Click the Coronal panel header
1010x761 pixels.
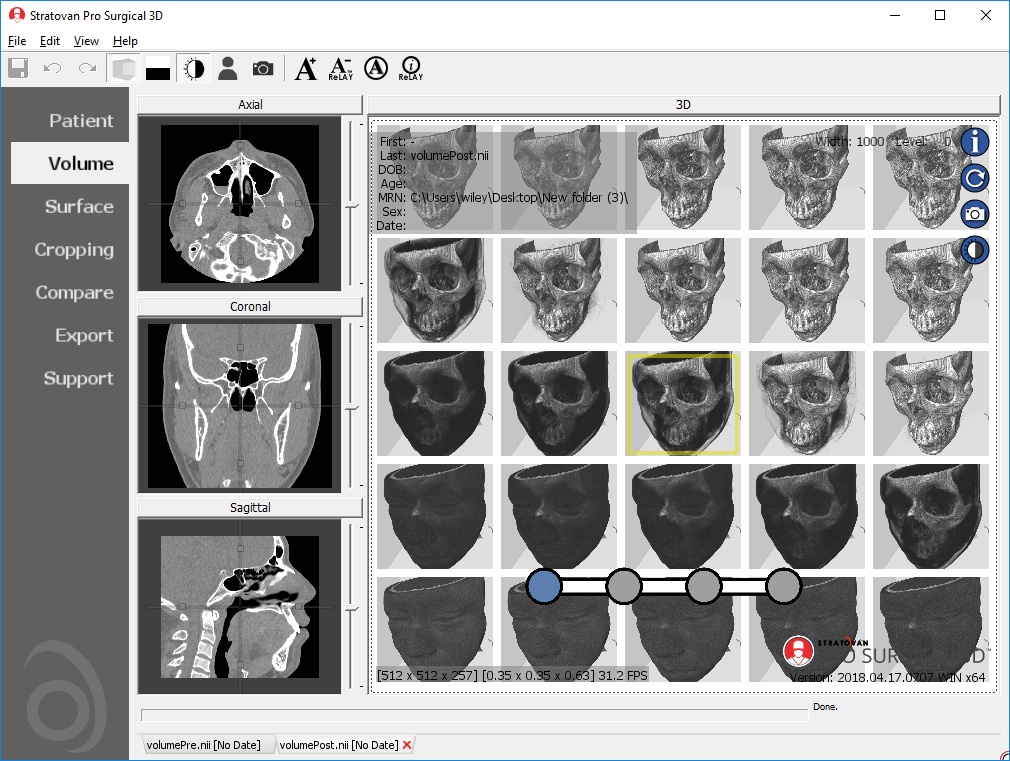point(250,307)
